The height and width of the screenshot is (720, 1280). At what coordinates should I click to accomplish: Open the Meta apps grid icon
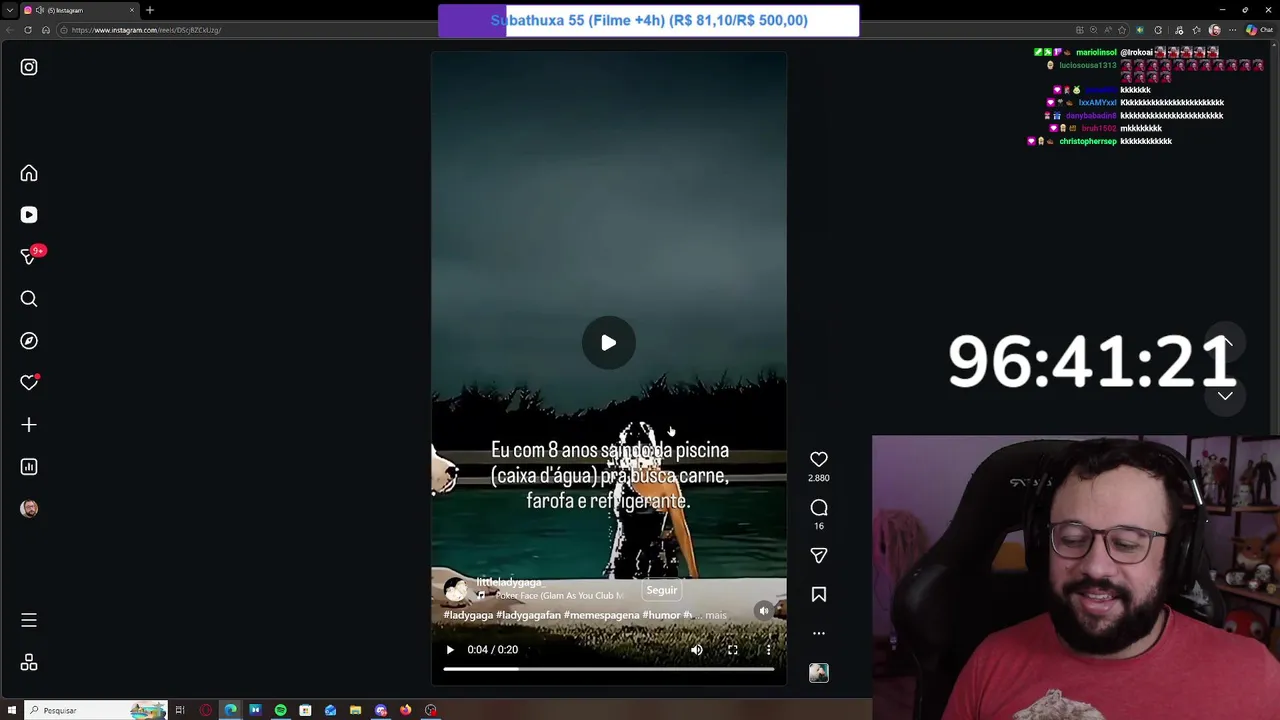29,663
